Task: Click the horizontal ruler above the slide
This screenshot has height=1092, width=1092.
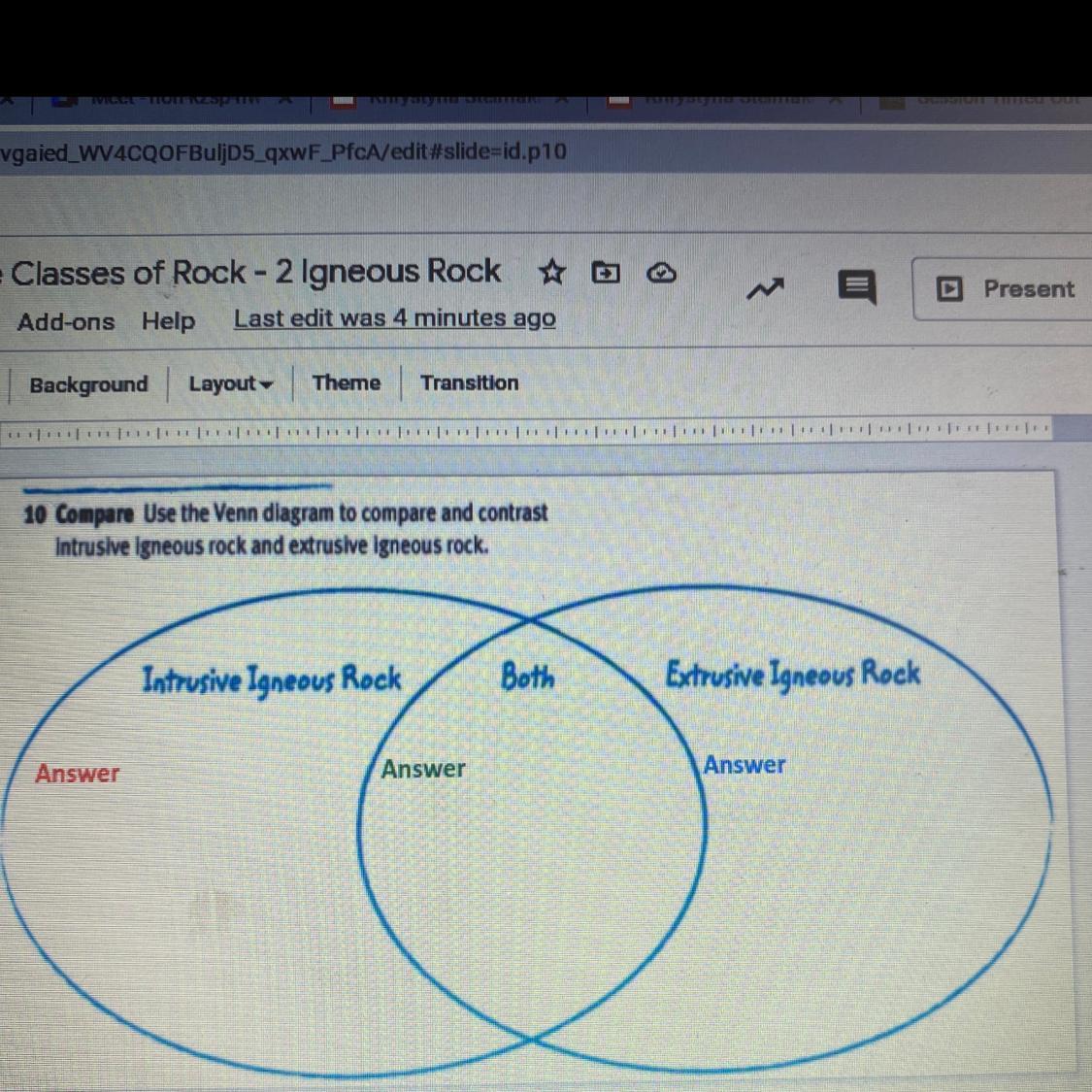Action: click(526, 432)
